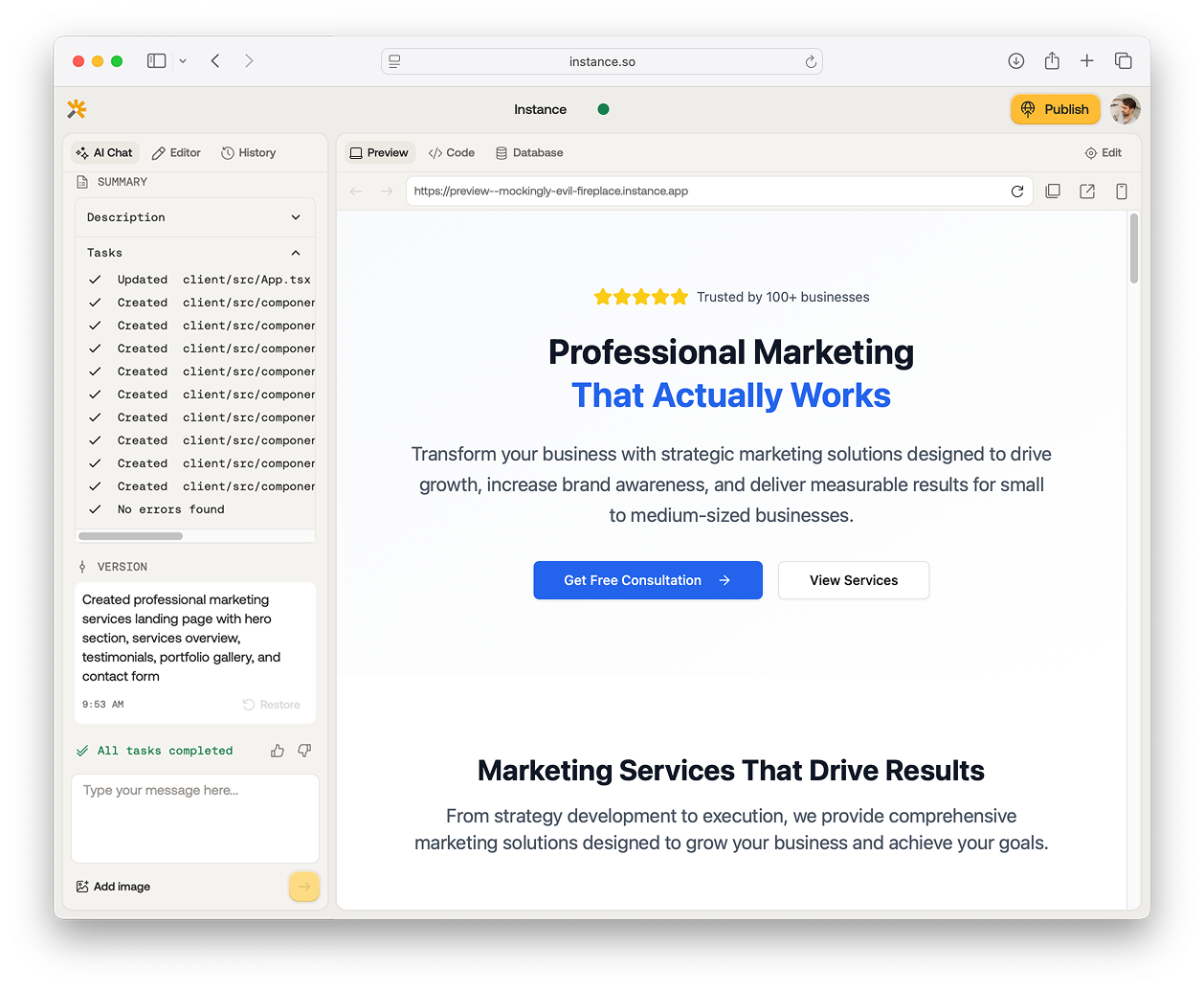Toggle the Safari sidebar

point(156,61)
